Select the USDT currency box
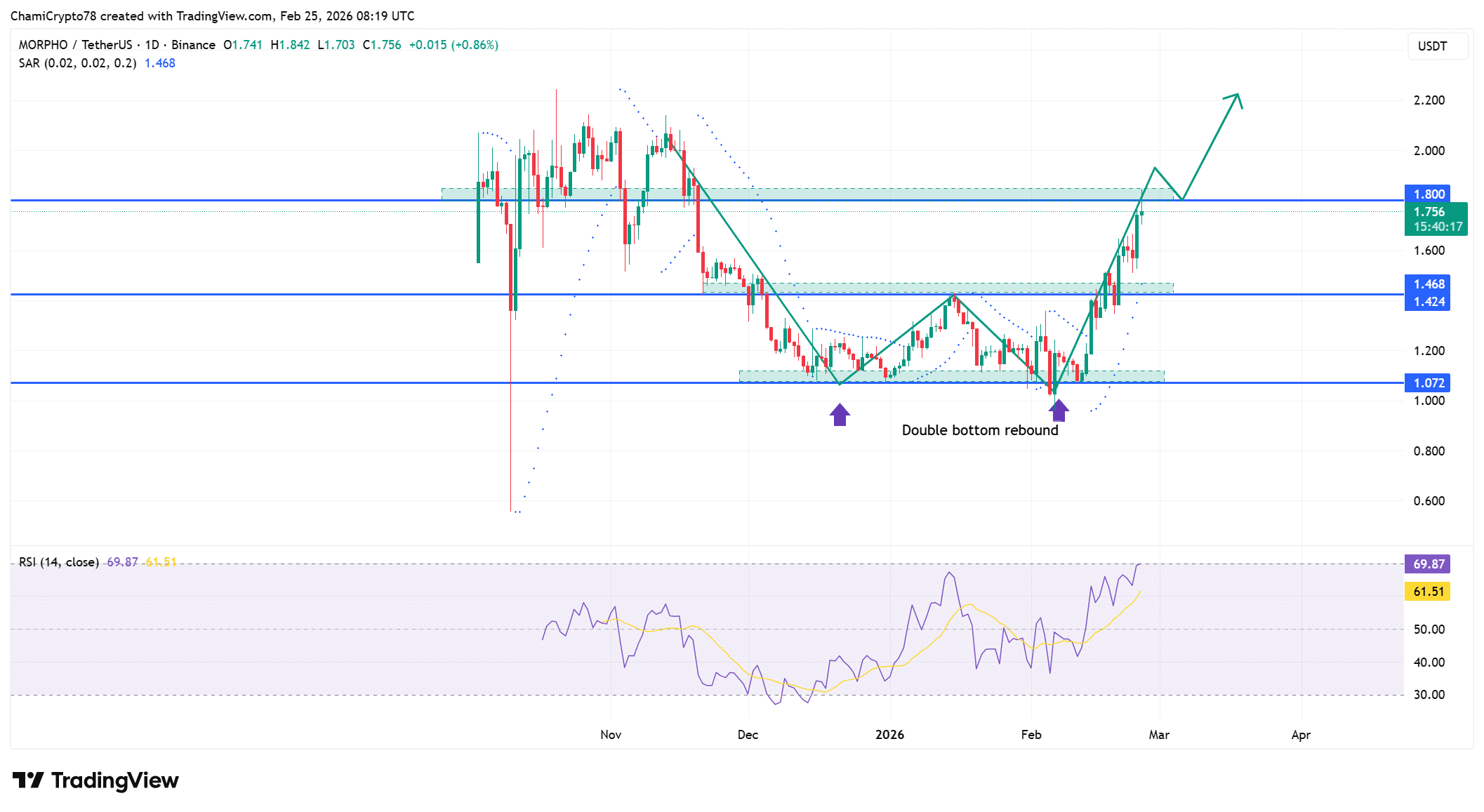 click(1436, 46)
